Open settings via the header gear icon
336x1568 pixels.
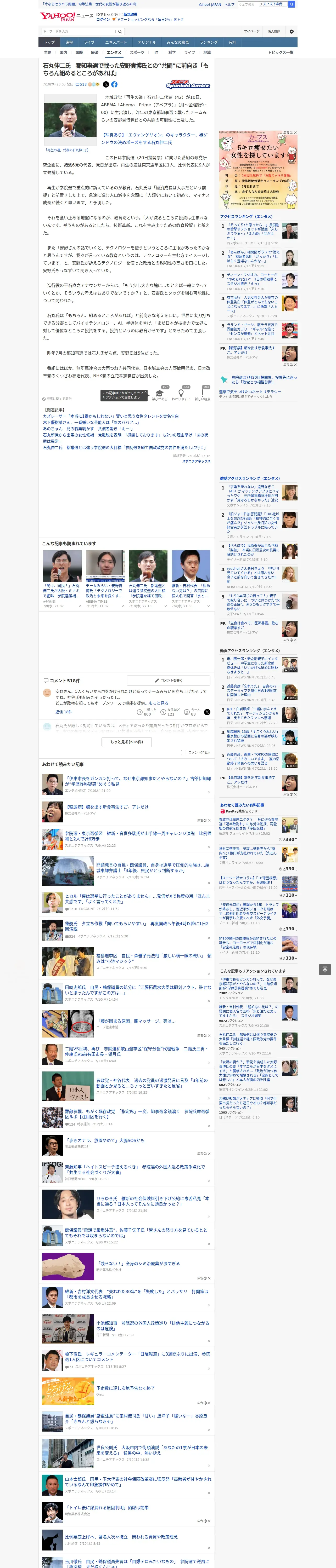point(292,31)
